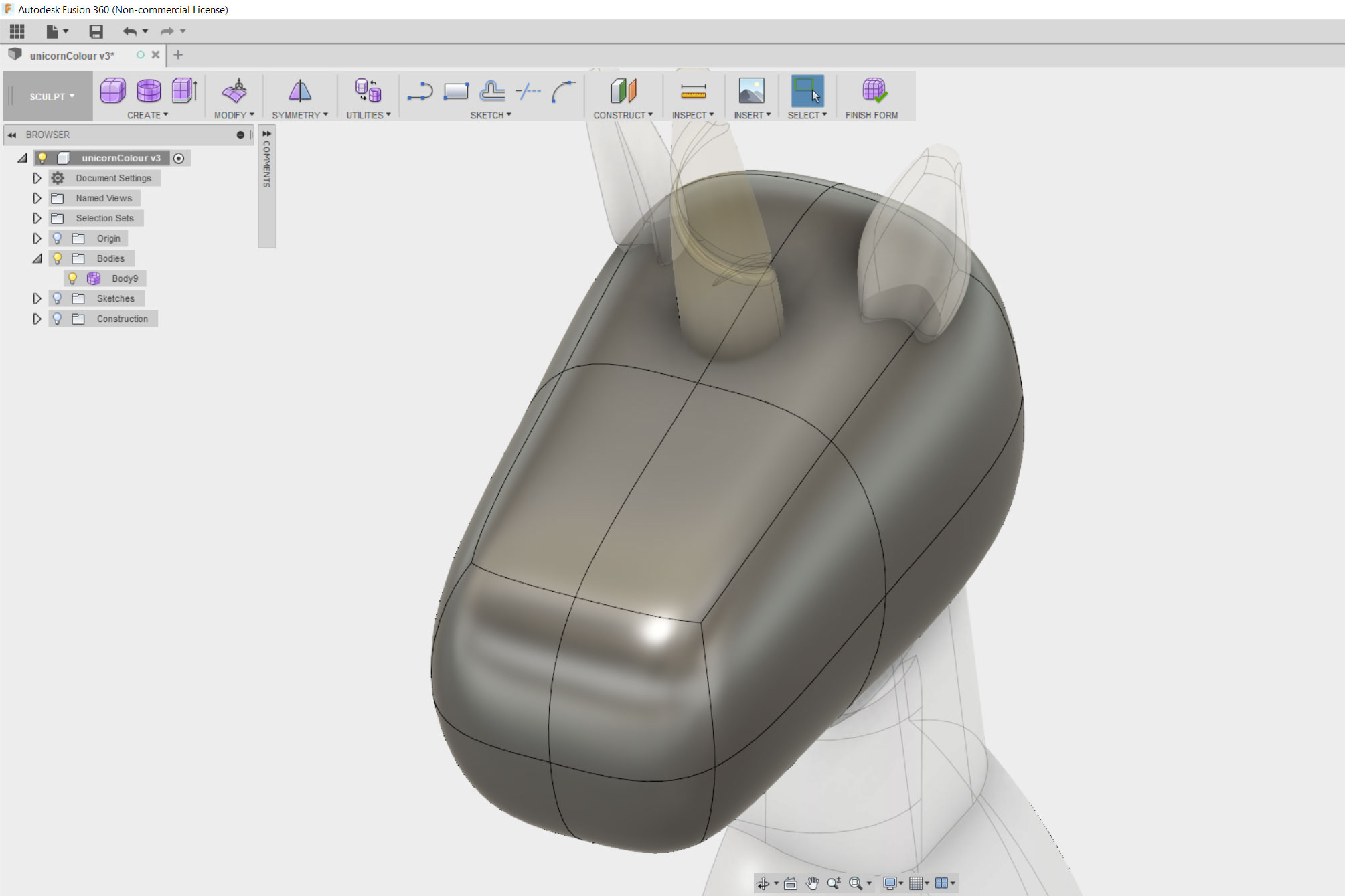This screenshot has height=896, width=1345.
Task: Toggle visibility bulb of Bodies folder
Action: tap(58, 258)
